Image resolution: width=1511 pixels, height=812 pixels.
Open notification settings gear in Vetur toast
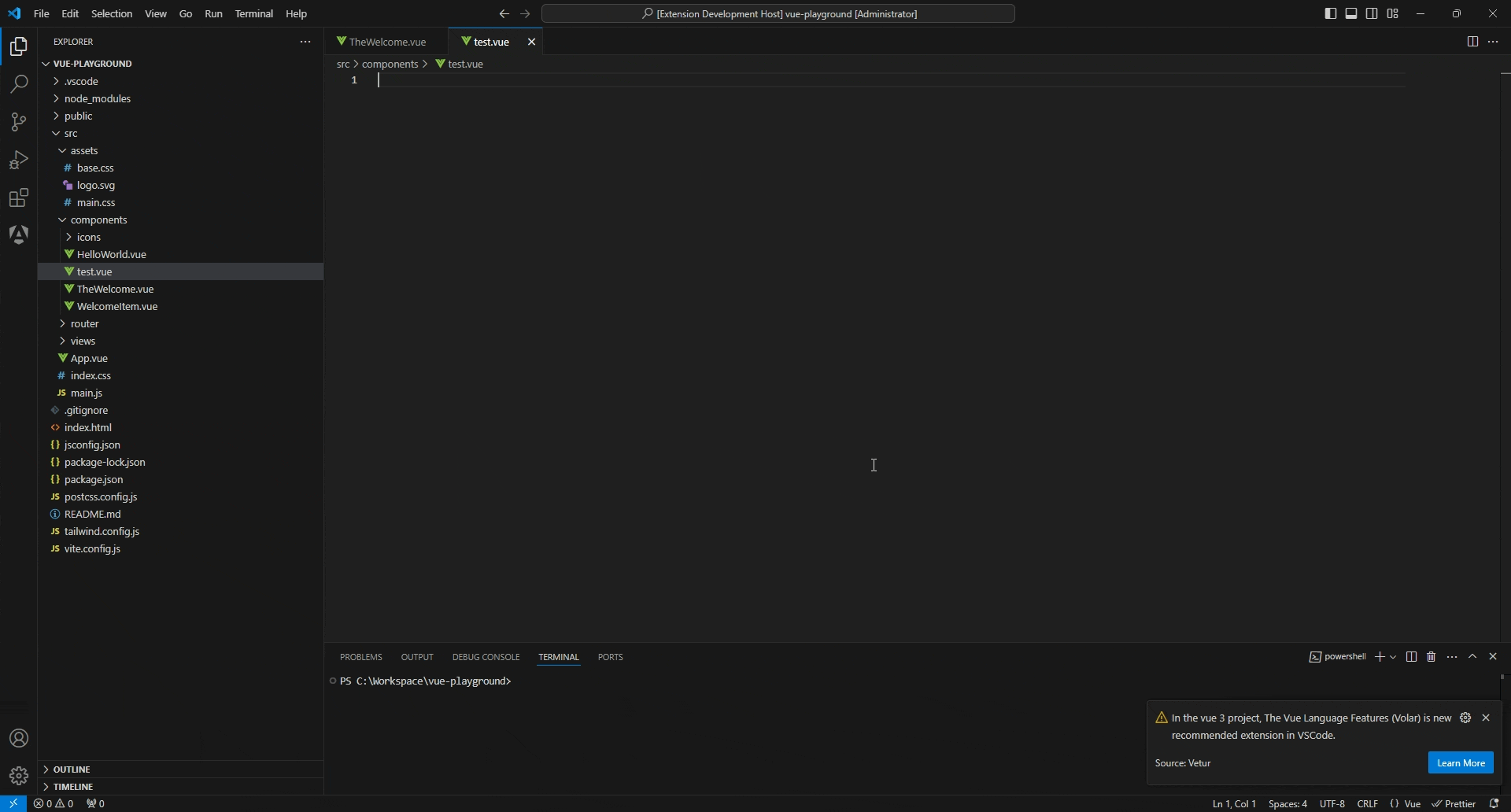1465,718
